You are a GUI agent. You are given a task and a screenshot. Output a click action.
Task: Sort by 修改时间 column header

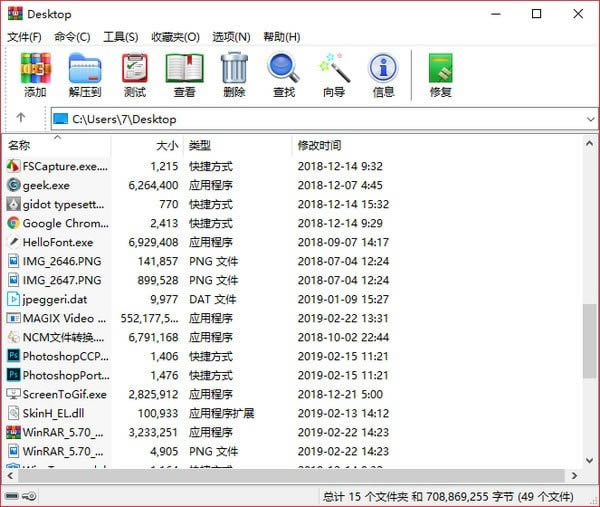click(319, 145)
